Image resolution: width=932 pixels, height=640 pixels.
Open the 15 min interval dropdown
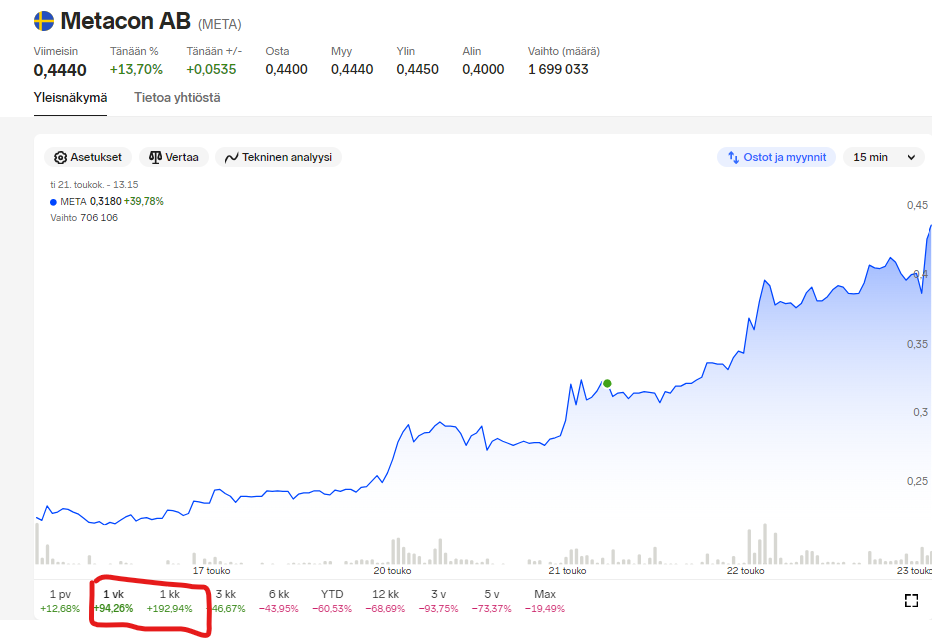click(882, 158)
